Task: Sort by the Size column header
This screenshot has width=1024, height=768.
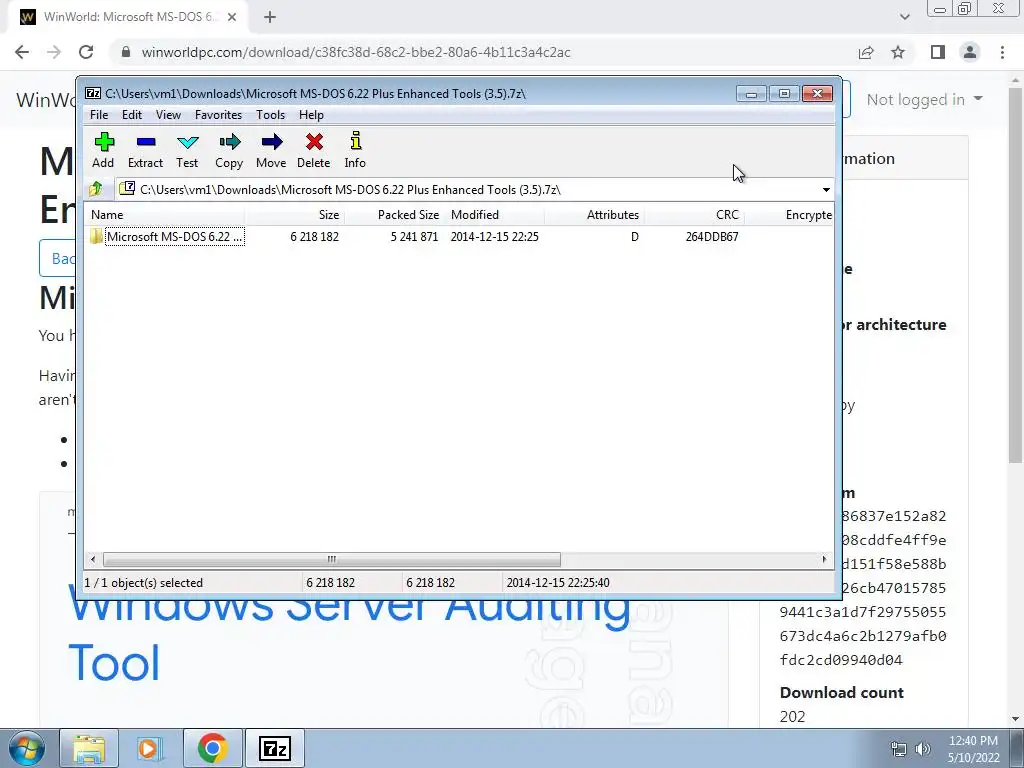Action: (295, 215)
